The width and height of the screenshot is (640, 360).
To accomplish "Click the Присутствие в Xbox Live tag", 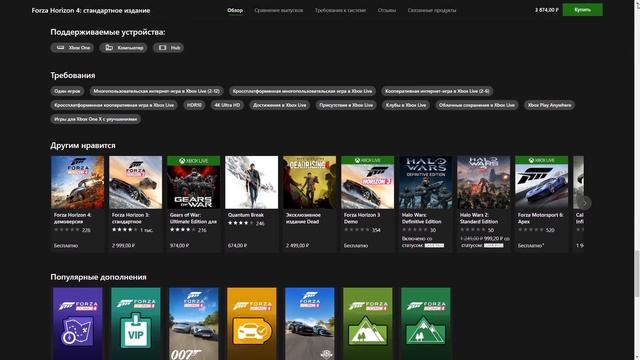I will pyautogui.click(x=346, y=105).
